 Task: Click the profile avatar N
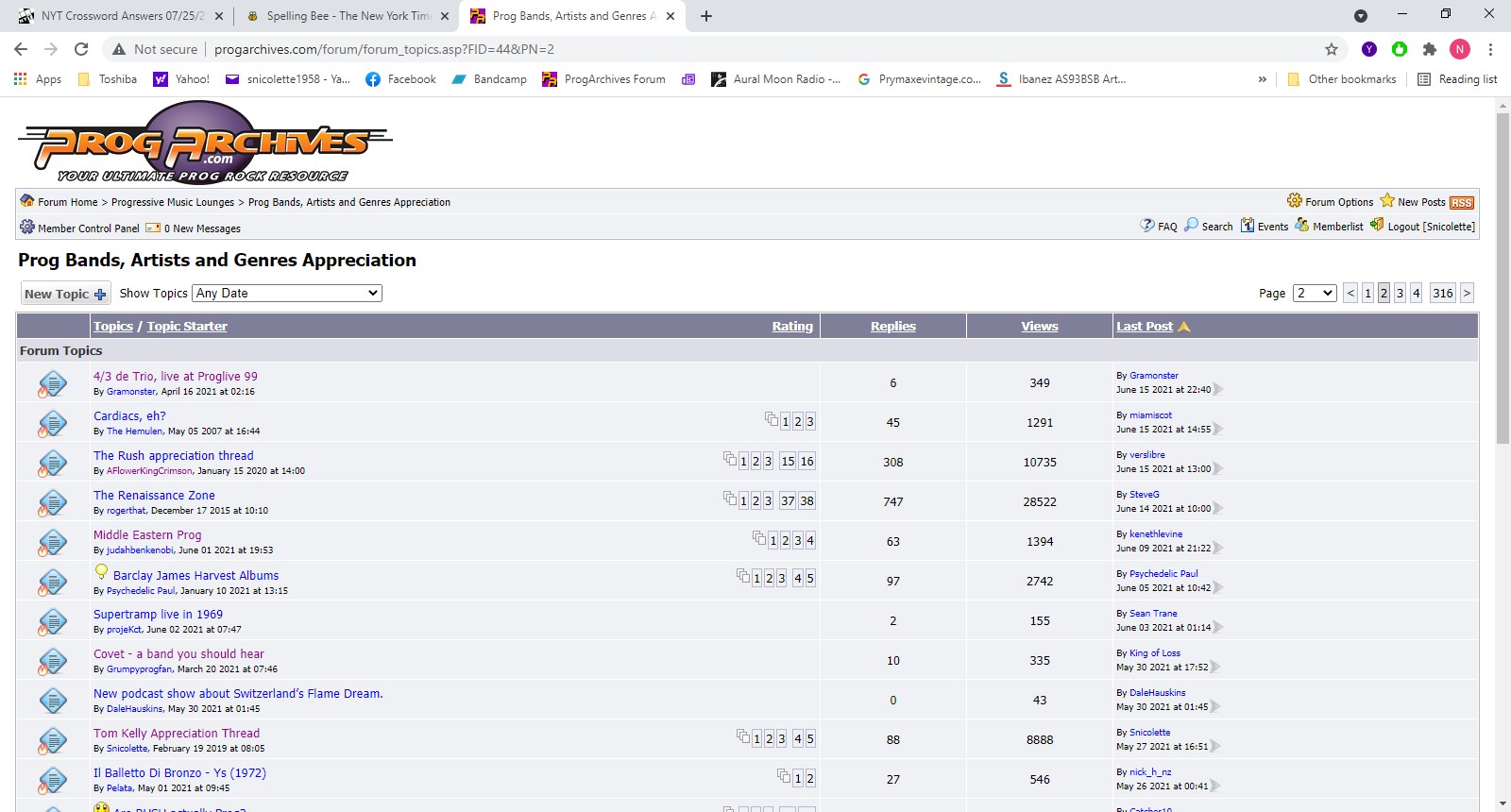pos(1460,49)
